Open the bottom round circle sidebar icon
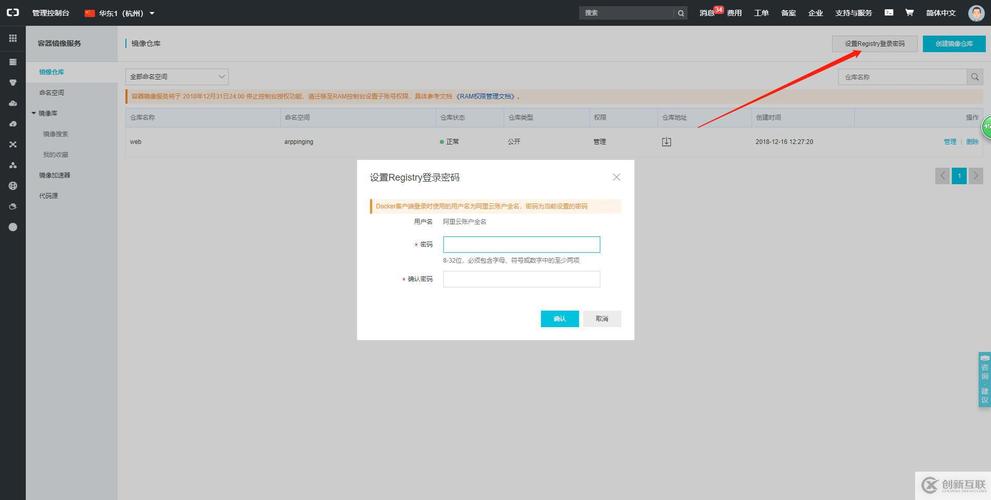991x500 pixels. coord(13,227)
